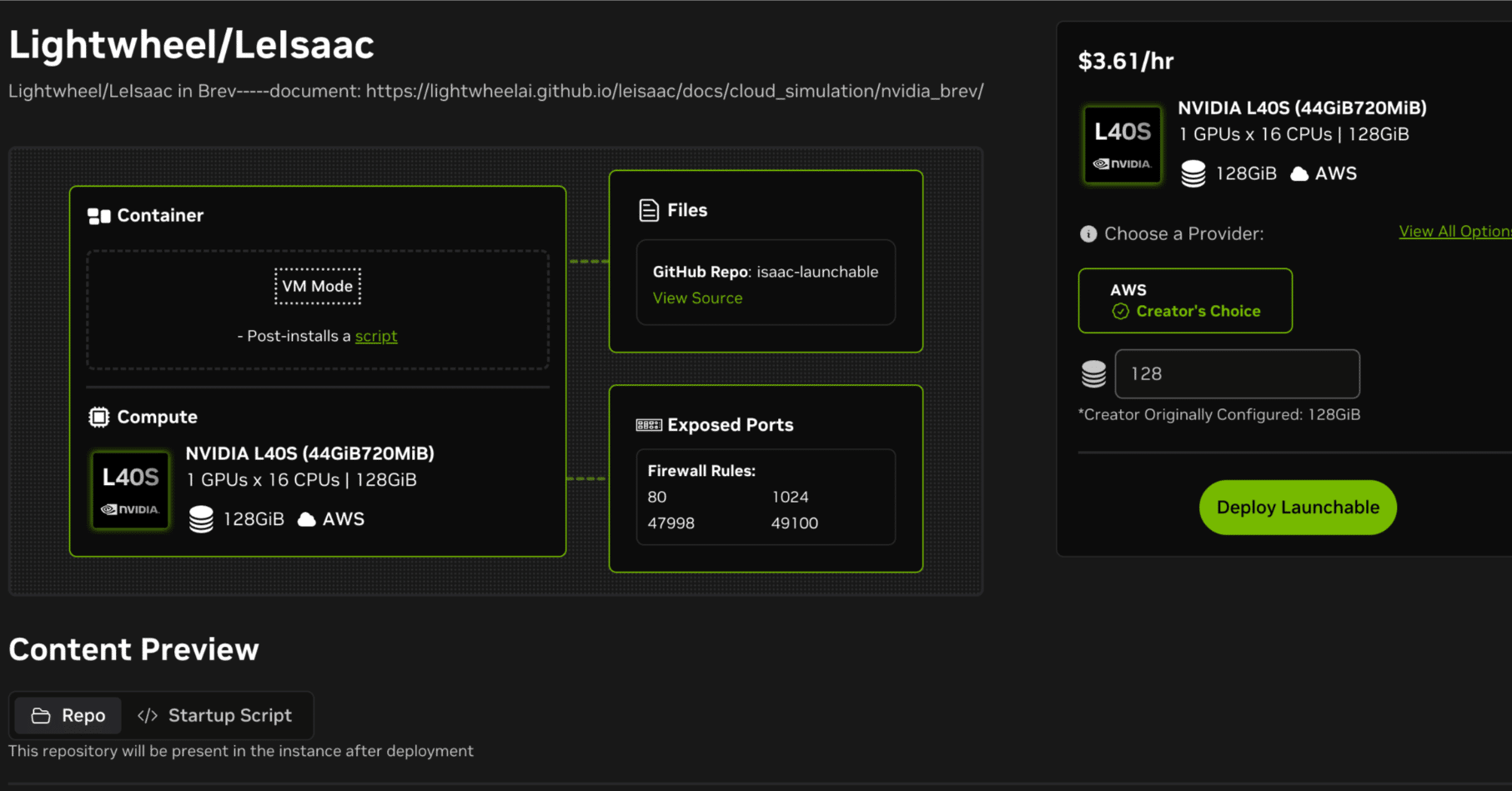The image size is (1512, 791).
Task: Click the post-install script link
Action: (x=376, y=336)
